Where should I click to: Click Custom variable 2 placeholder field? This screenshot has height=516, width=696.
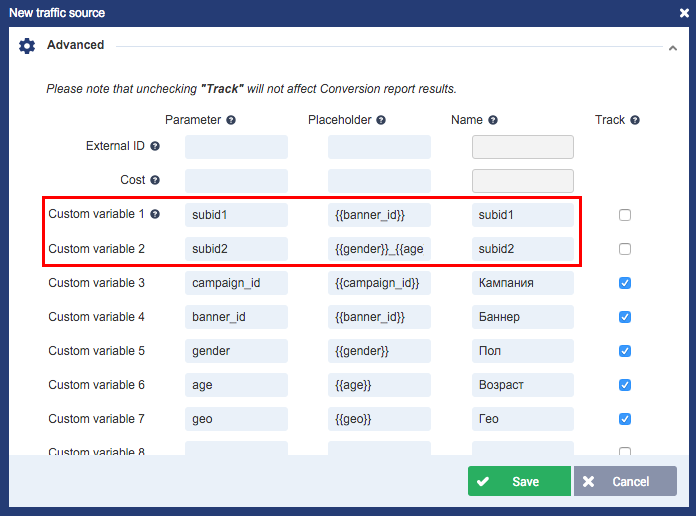(379, 249)
